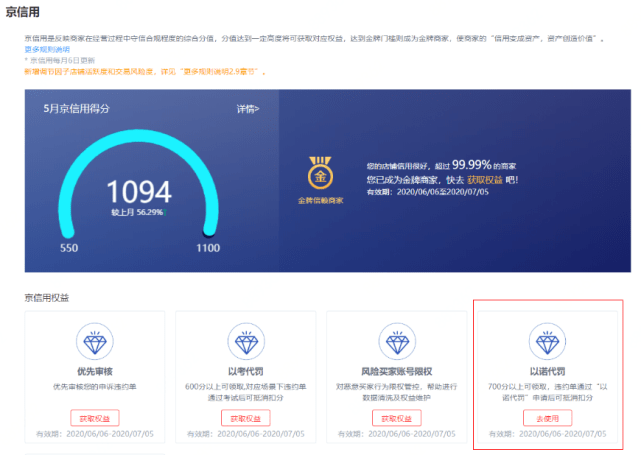Click the diamond icon above 以考代罚
This screenshot has height=455, width=641.
246,341
